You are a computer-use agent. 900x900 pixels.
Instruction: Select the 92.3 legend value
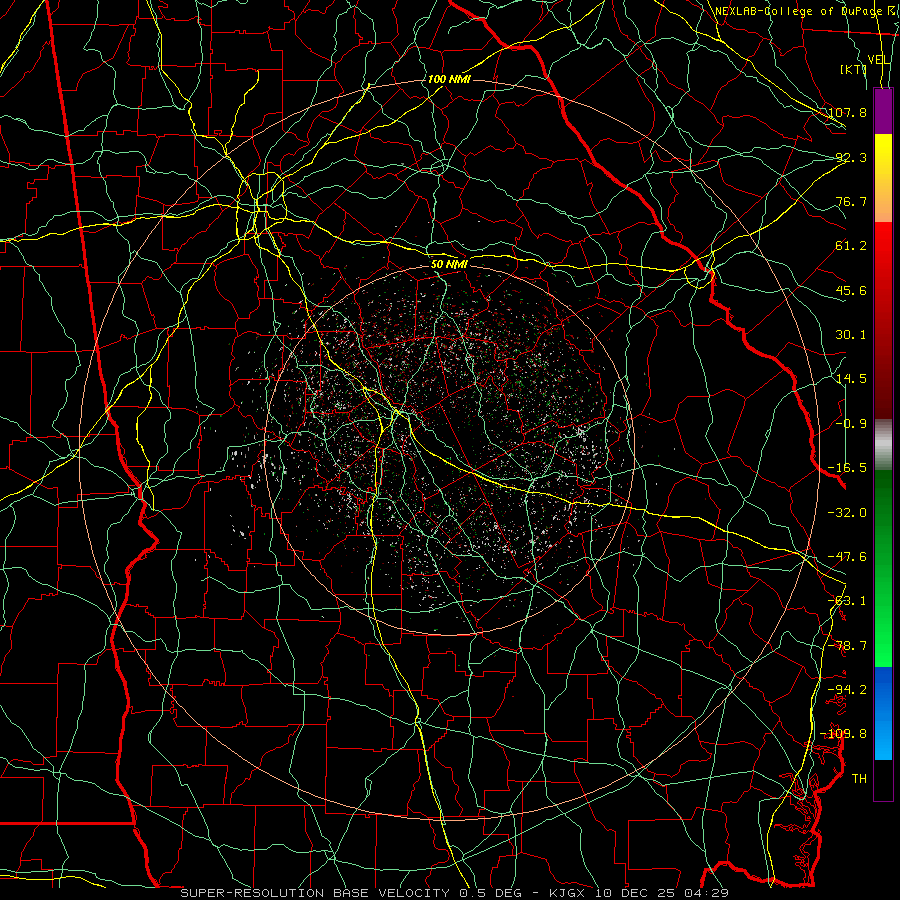(852, 157)
